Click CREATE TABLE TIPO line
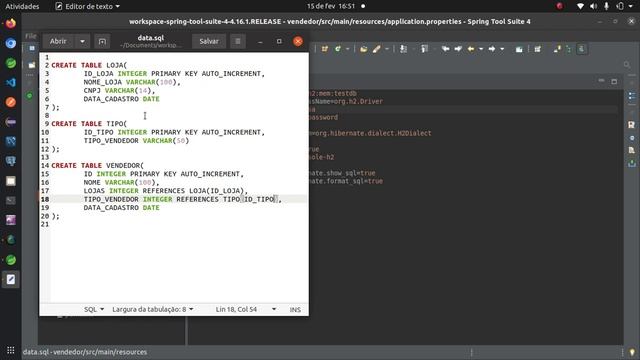 click(89, 124)
